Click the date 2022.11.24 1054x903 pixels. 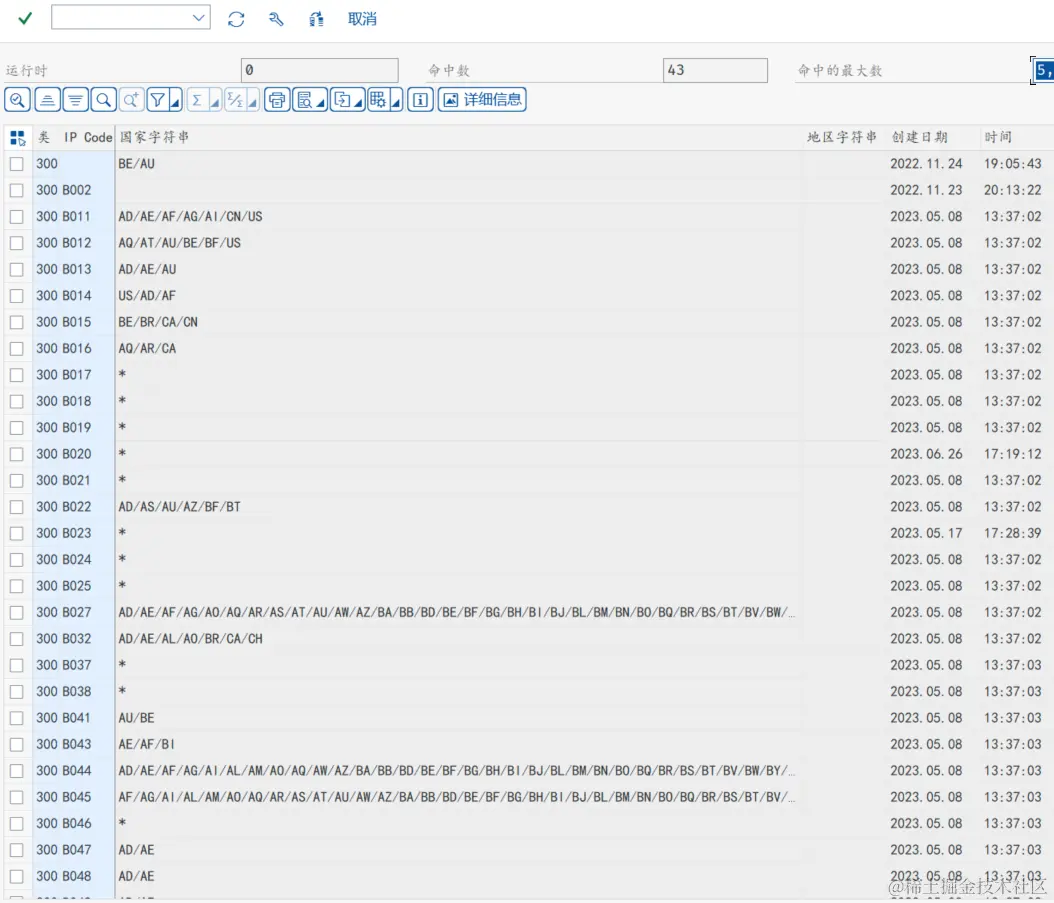click(926, 163)
